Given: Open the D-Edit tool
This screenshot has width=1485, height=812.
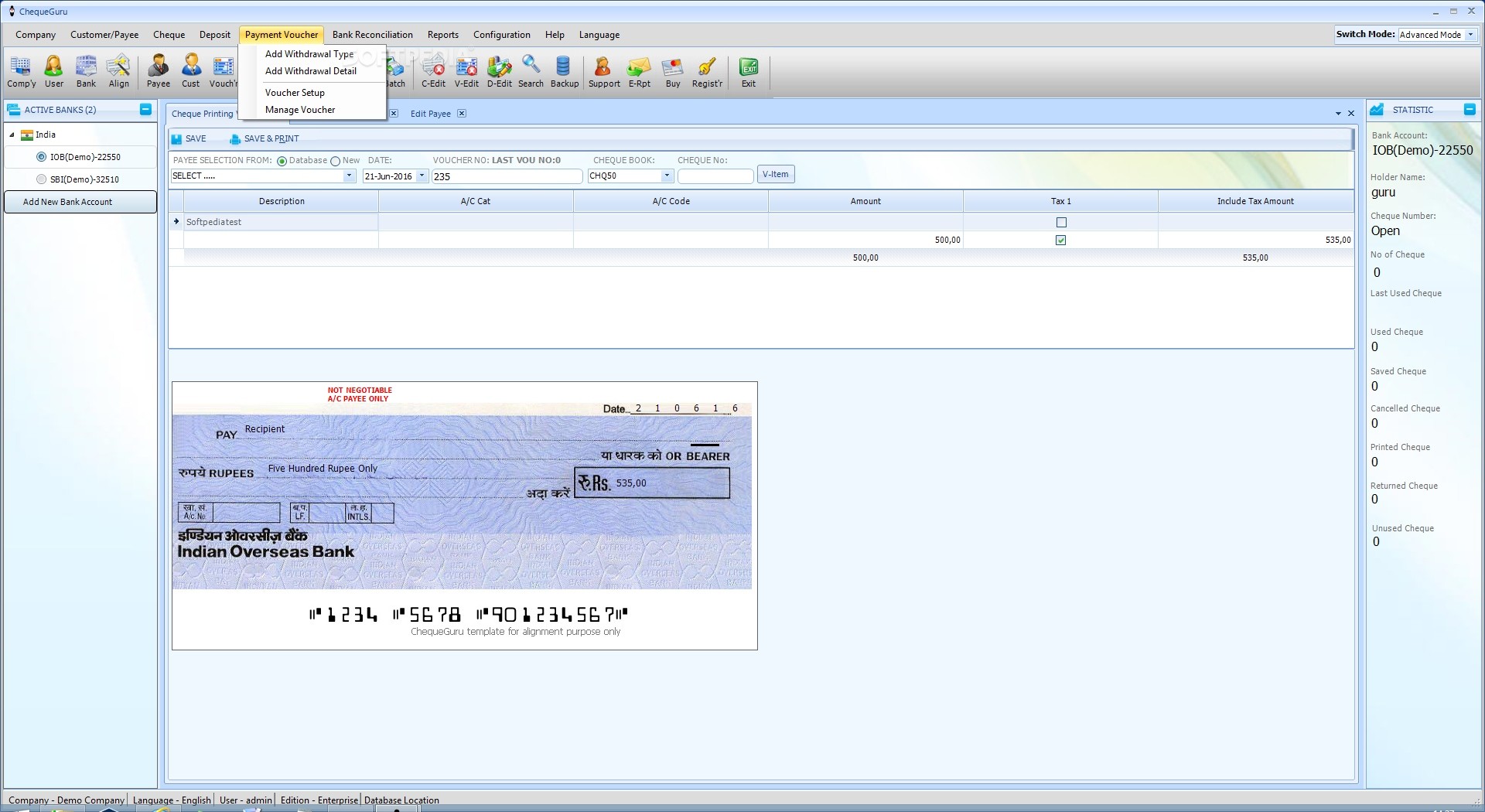Looking at the screenshot, I should tap(499, 72).
